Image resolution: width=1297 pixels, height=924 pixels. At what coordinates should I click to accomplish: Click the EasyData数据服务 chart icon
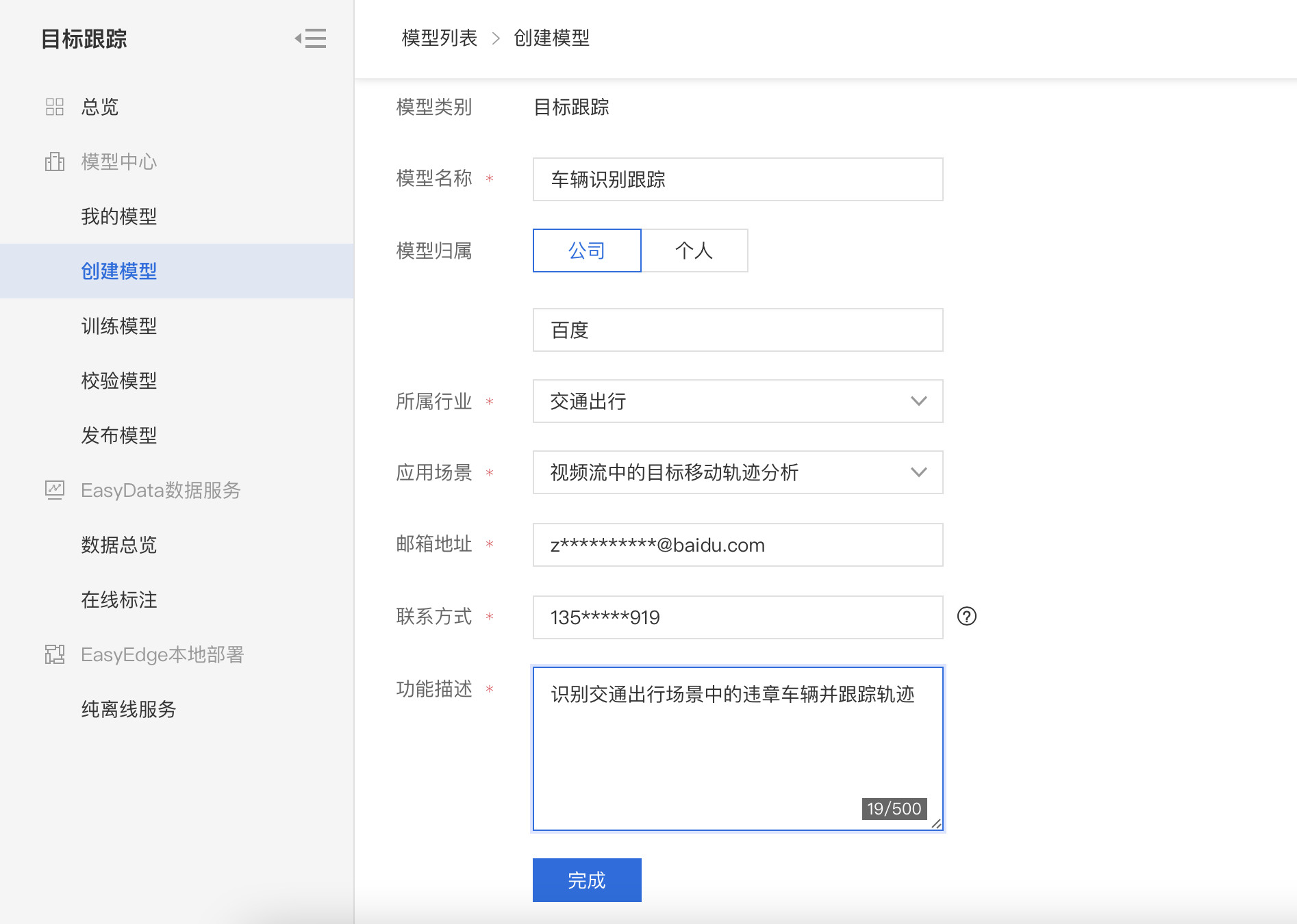coord(55,490)
